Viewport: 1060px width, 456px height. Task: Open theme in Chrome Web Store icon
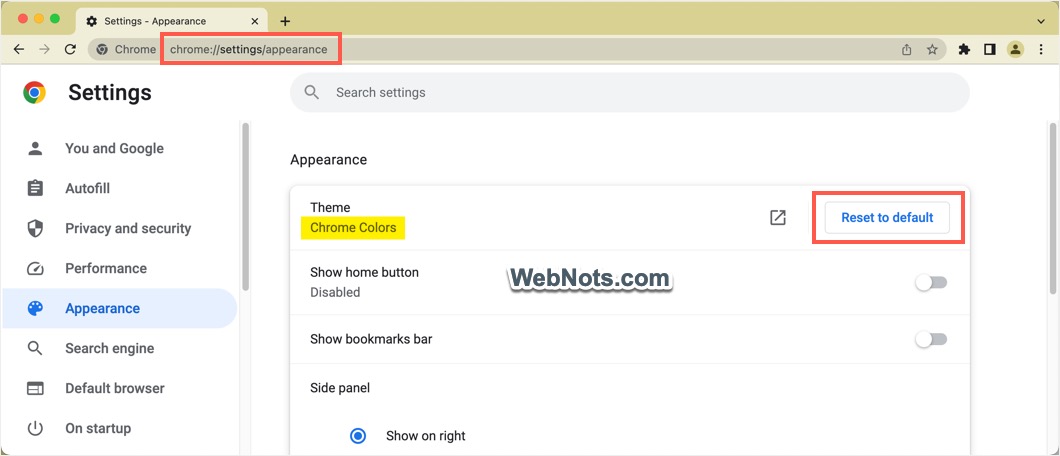coord(778,218)
